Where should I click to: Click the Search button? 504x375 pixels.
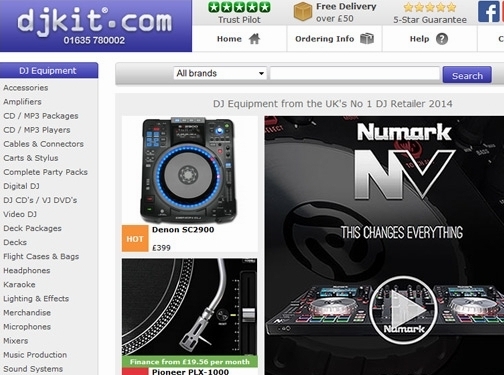pyautogui.click(x=467, y=75)
